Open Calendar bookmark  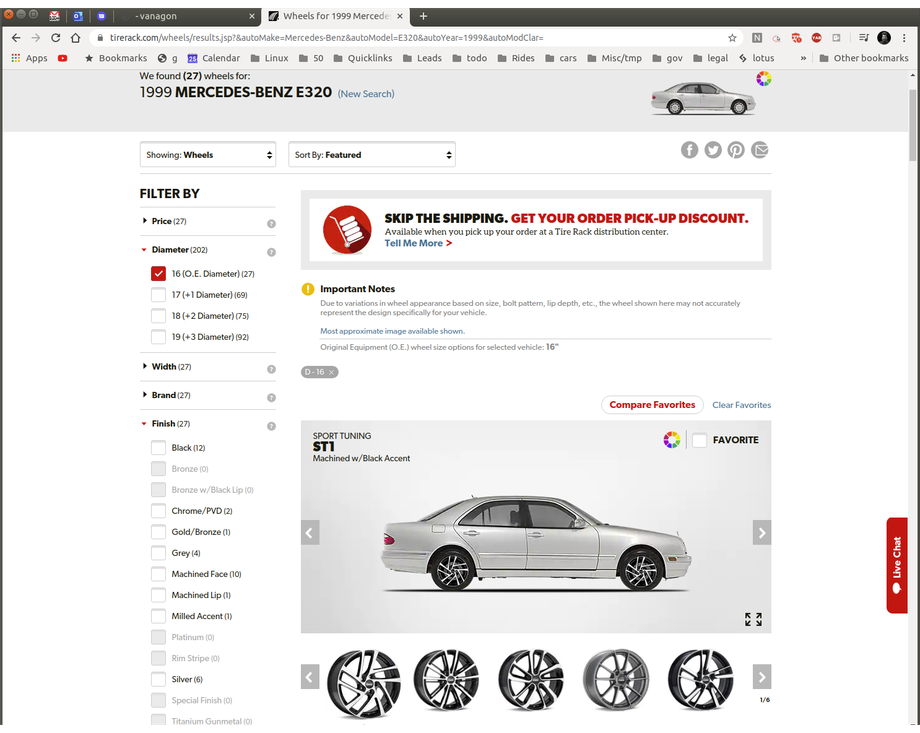click(214, 58)
